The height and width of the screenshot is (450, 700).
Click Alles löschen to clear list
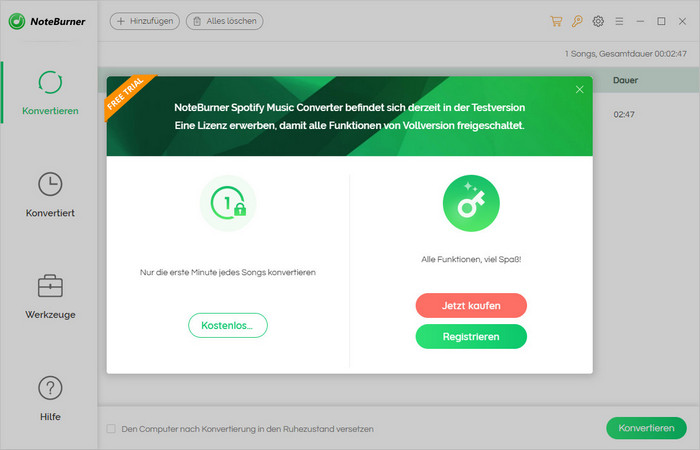point(225,21)
